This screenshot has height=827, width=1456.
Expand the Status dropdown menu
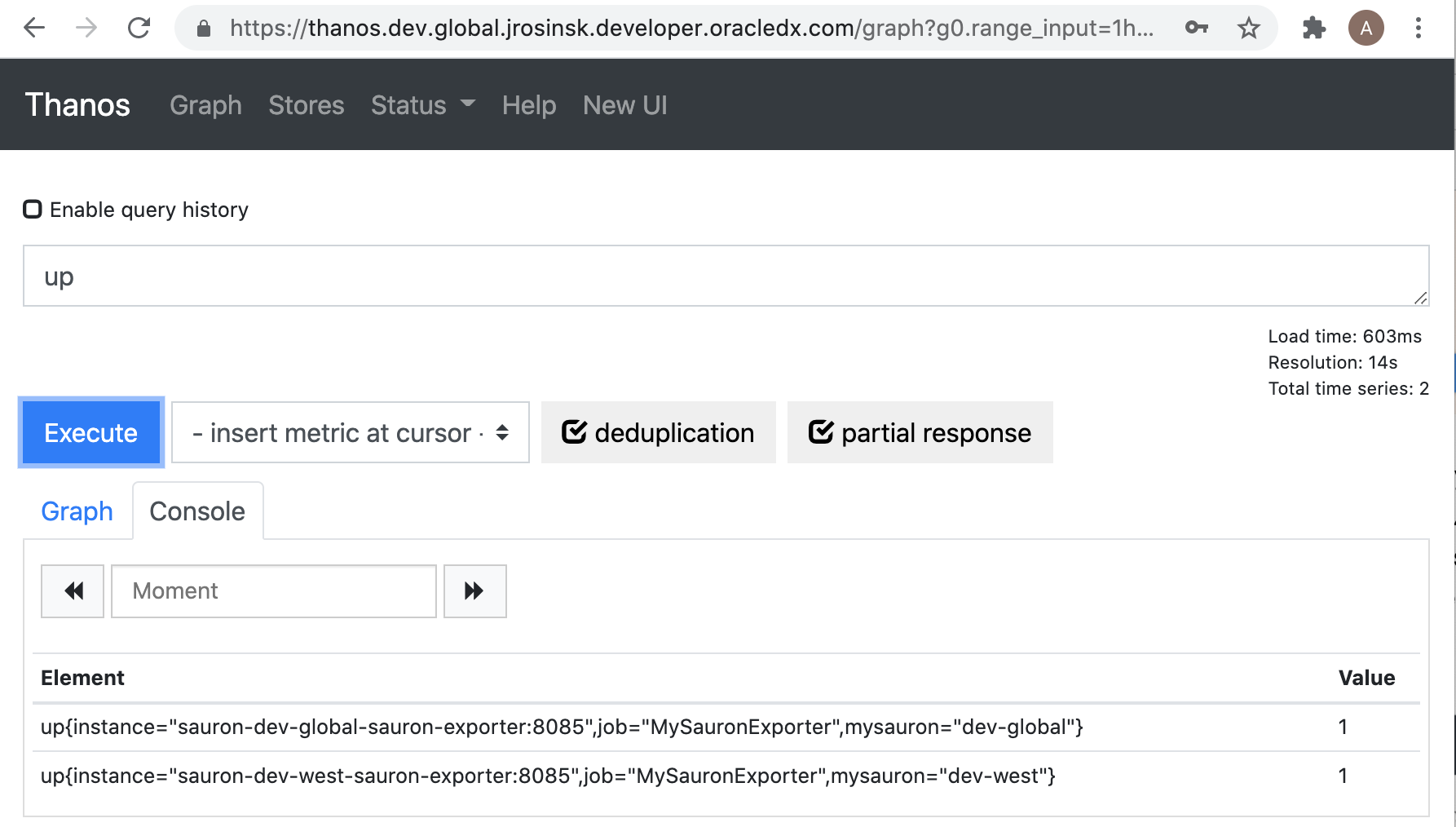pyautogui.click(x=422, y=105)
